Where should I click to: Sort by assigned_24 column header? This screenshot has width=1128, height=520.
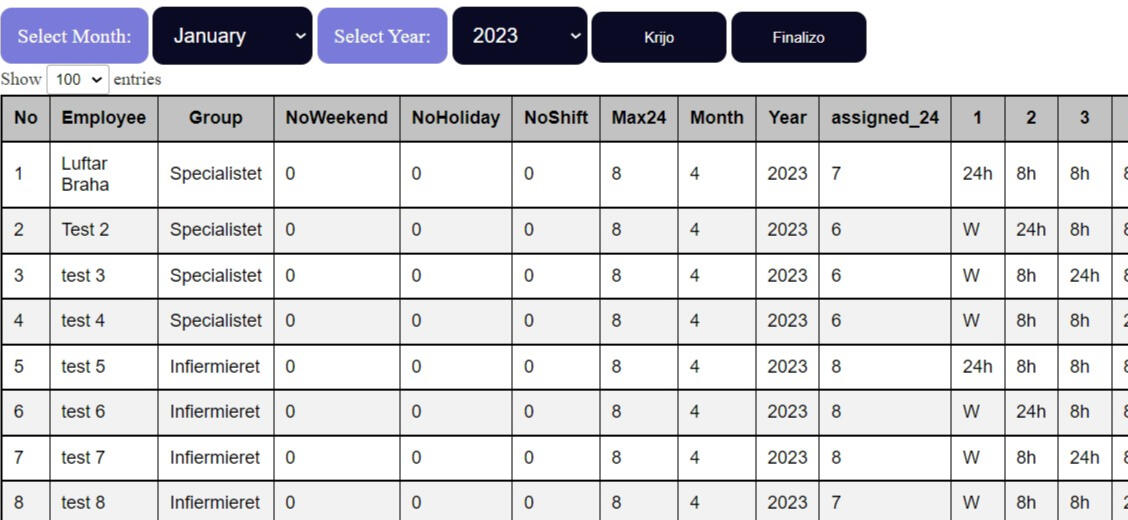click(885, 118)
